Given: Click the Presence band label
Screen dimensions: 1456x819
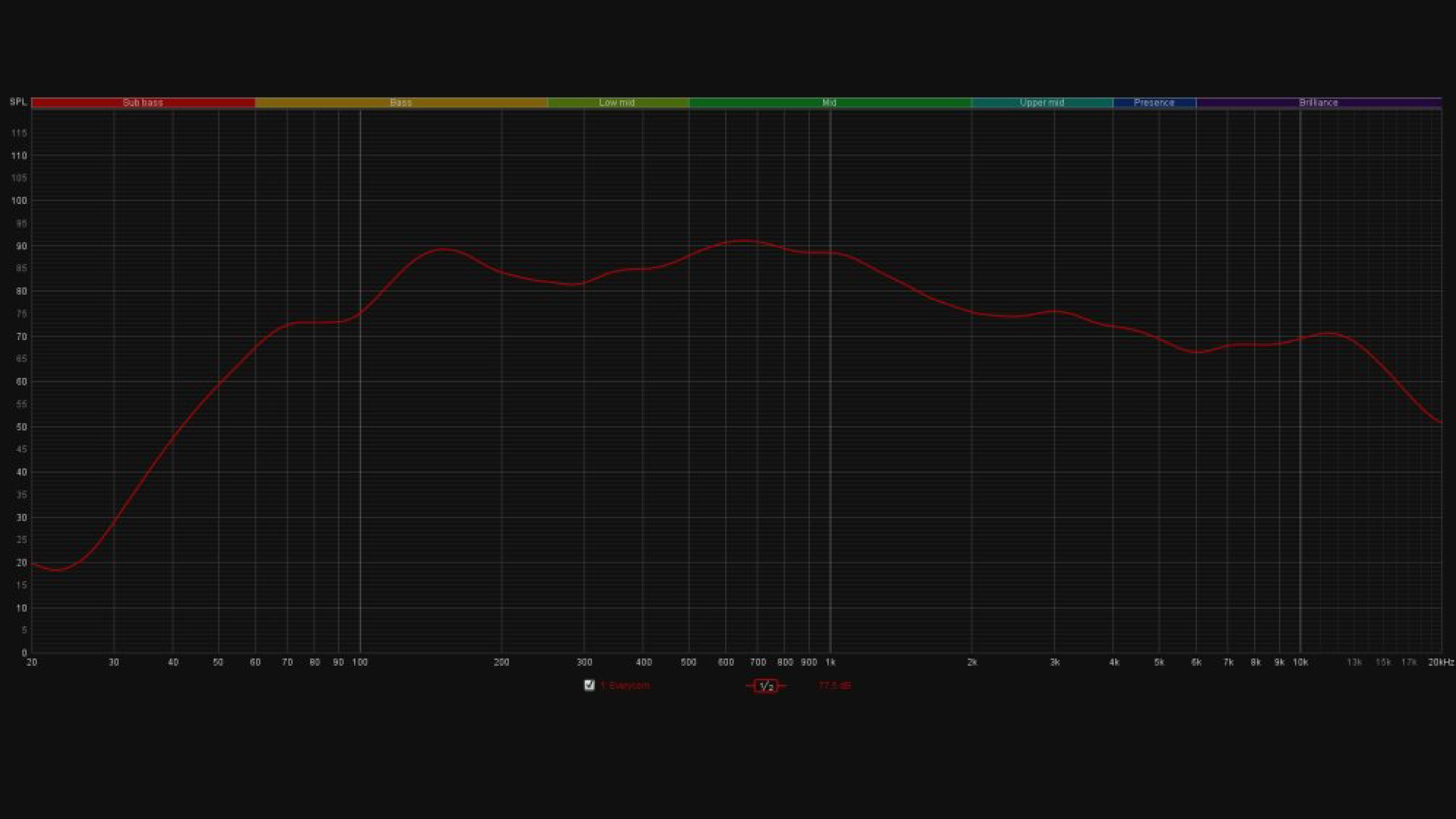Looking at the screenshot, I should [1154, 102].
